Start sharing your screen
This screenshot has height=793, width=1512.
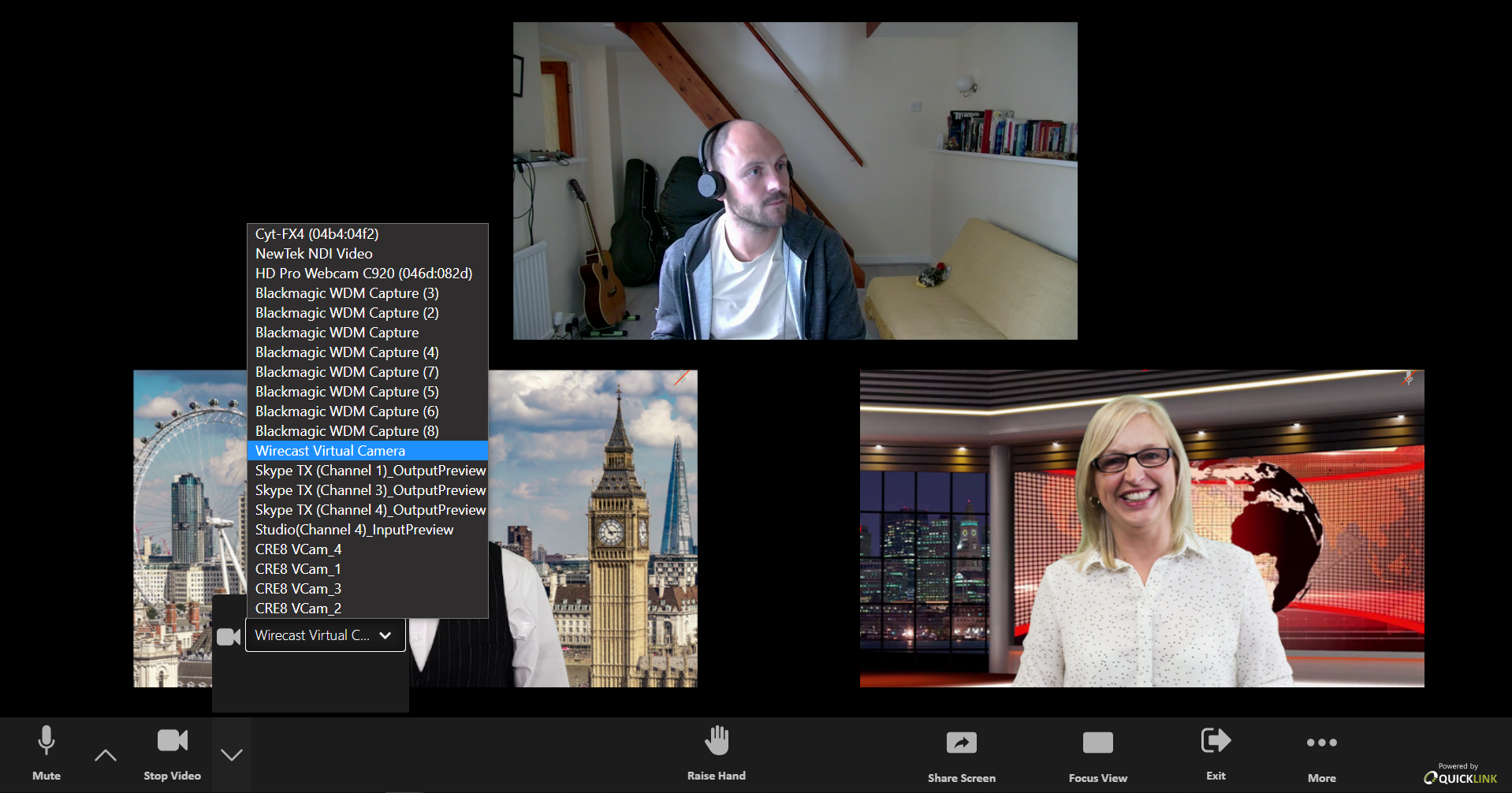[962, 755]
